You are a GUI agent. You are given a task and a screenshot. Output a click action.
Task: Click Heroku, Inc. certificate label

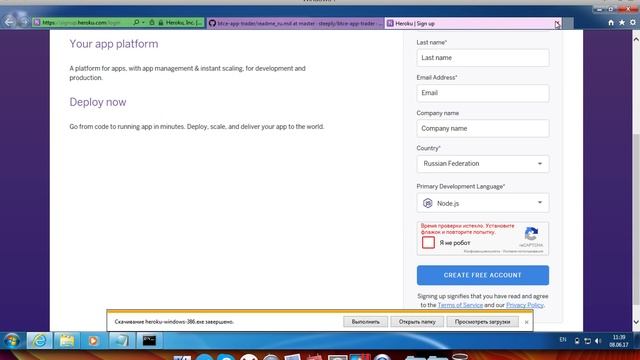tap(184, 23)
